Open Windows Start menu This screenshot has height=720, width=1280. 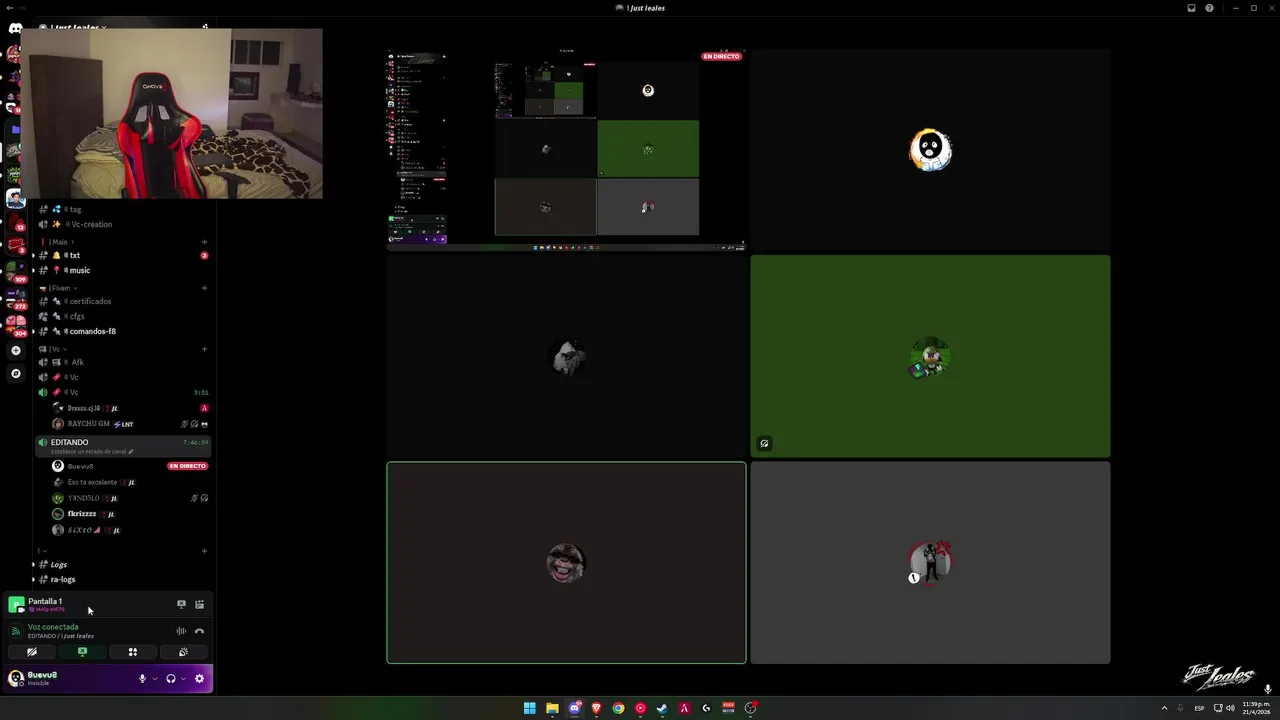pyautogui.click(x=529, y=708)
